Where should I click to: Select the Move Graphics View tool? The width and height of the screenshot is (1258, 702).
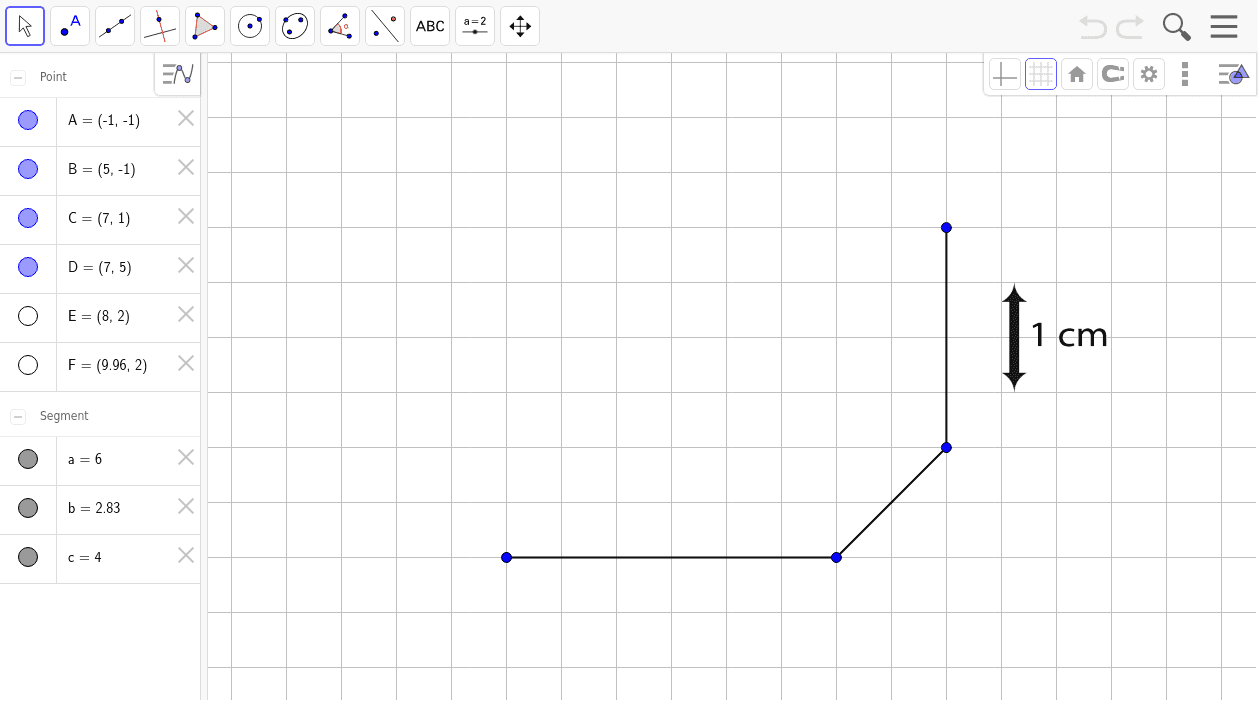(x=520, y=26)
